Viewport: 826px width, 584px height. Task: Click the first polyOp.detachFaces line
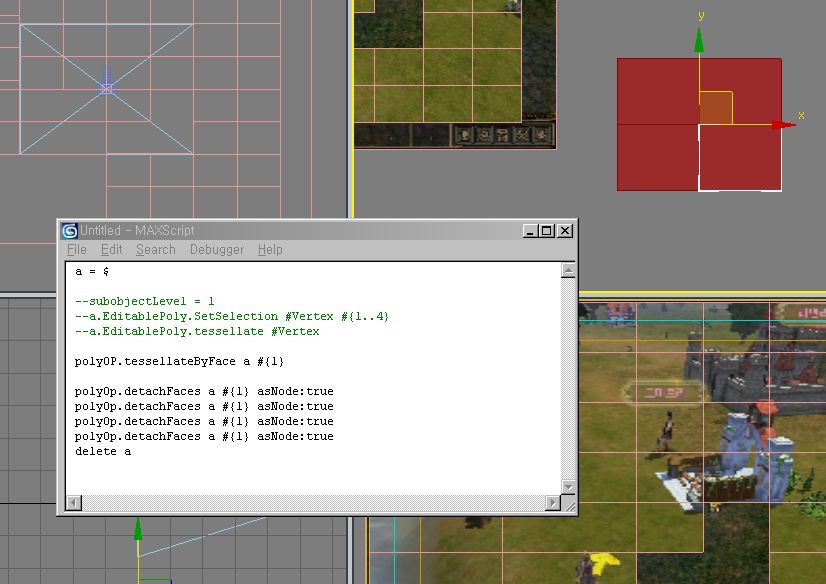click(204, 391)
